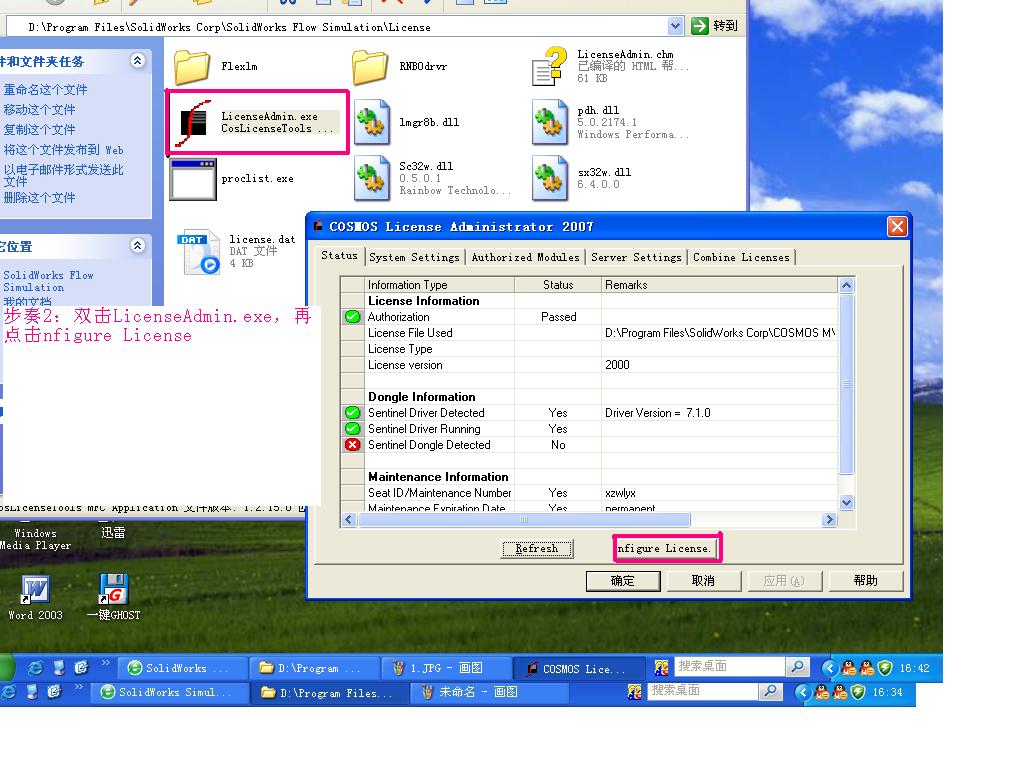Click the Refresh button

(x=537, y=549)
